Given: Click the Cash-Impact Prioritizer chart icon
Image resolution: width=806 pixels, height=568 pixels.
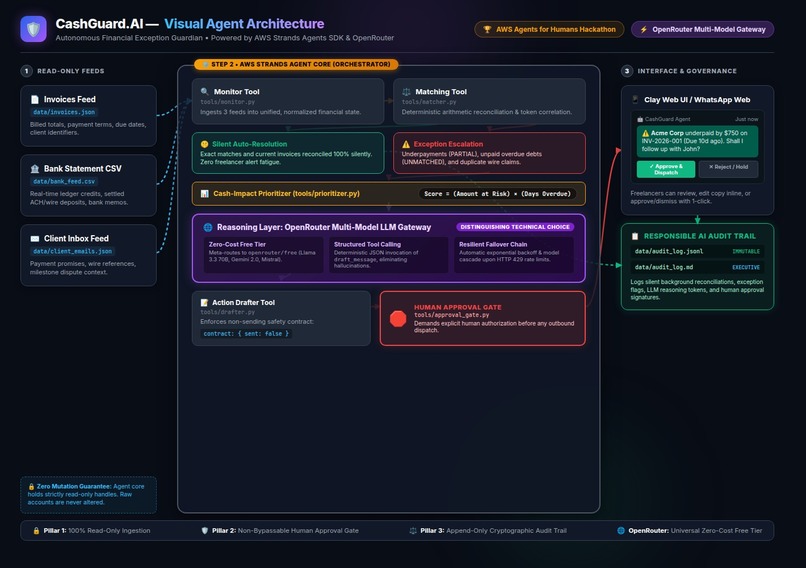Looking at the screenshot, I should pos(205,193).
